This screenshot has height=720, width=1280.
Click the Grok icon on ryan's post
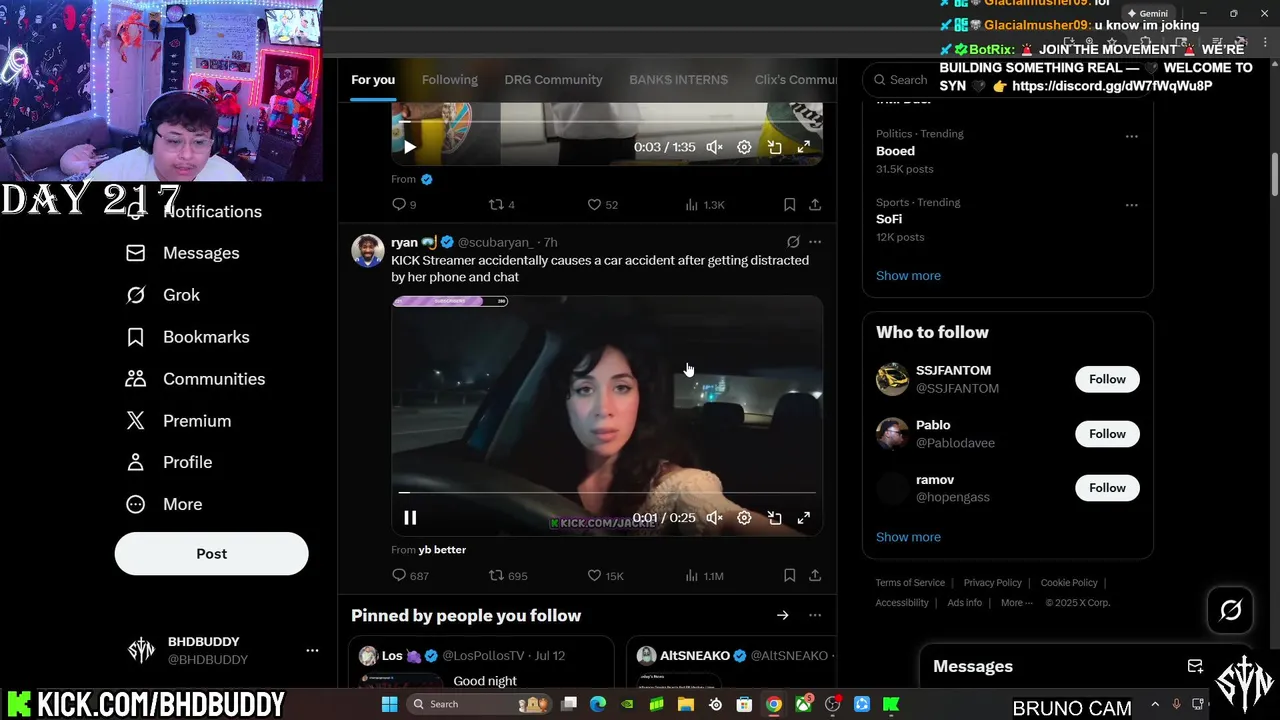[x=793, y=242]
